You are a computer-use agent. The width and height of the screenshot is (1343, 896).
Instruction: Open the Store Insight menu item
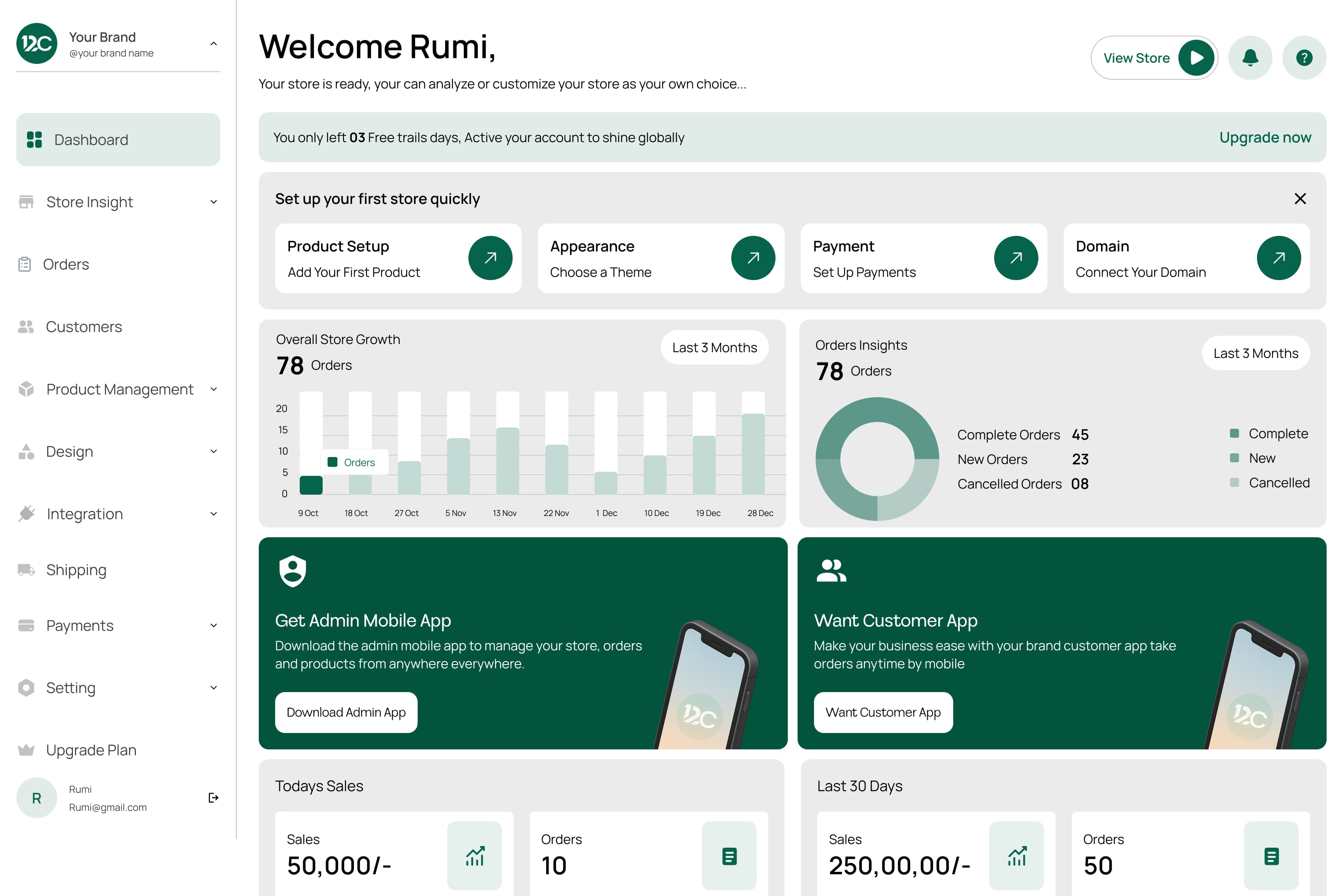(x=118, y=202)
